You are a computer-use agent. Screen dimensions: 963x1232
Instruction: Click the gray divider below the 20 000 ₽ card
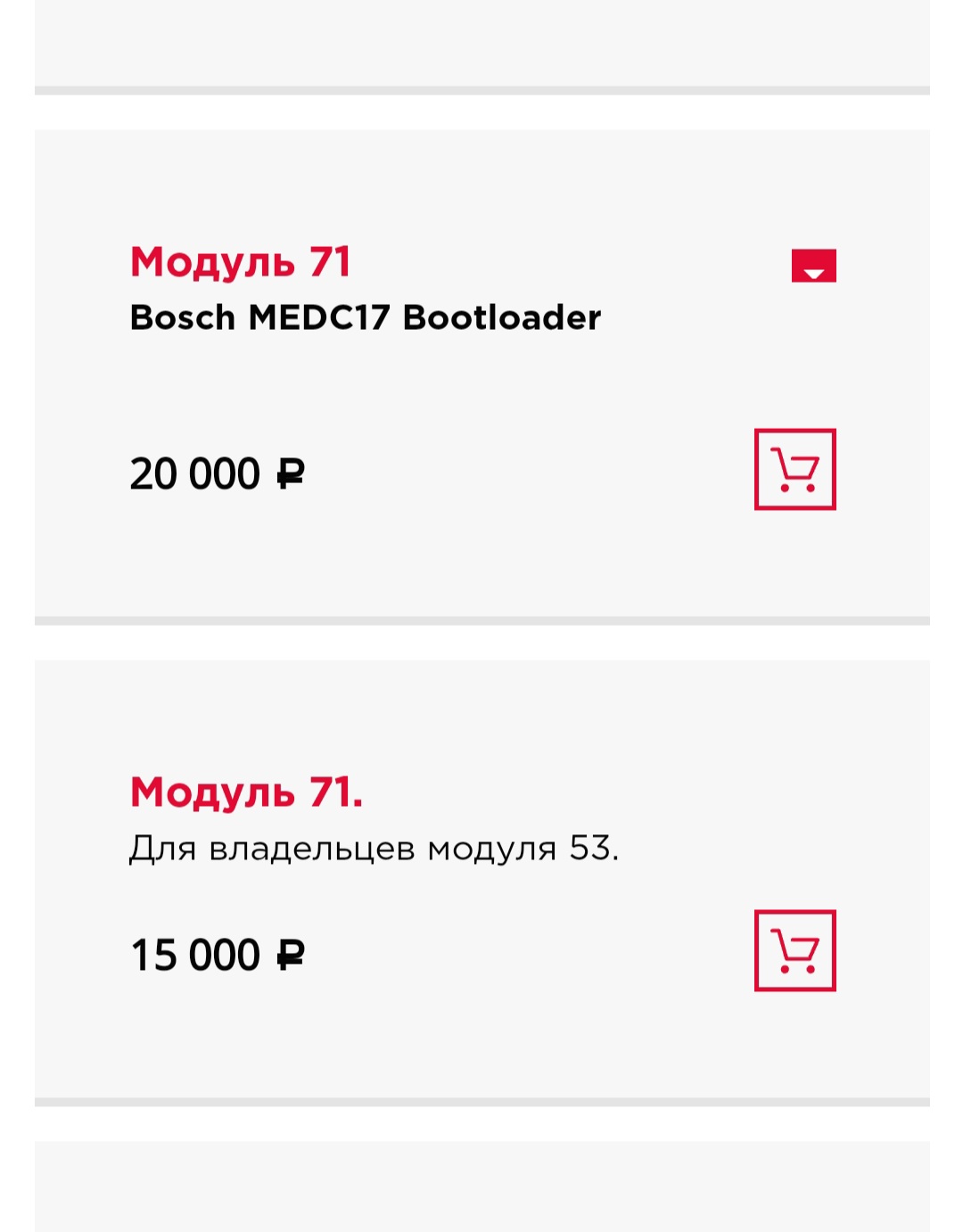[481, 620]
